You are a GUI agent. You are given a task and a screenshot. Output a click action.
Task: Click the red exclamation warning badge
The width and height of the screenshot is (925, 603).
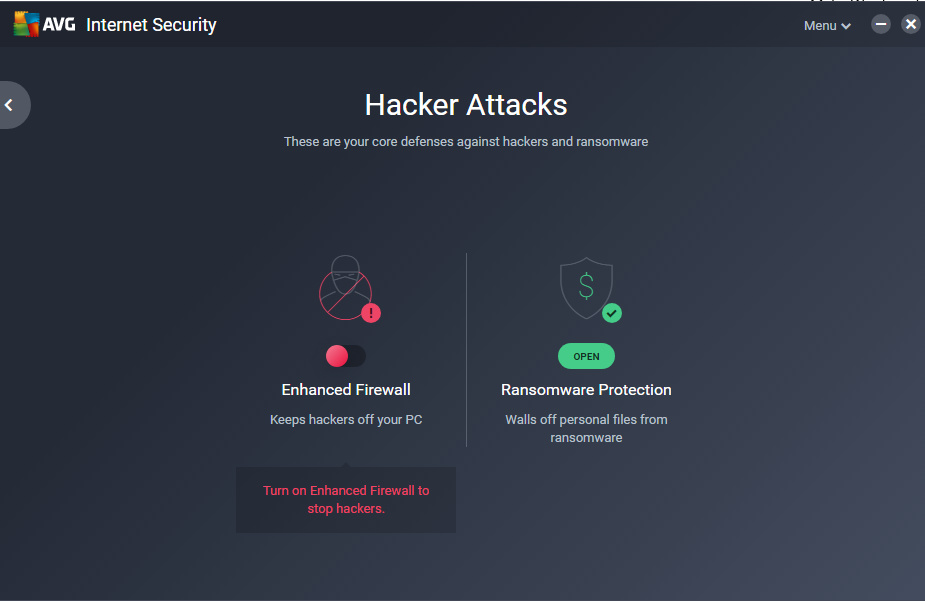click(x=371, y=313)
